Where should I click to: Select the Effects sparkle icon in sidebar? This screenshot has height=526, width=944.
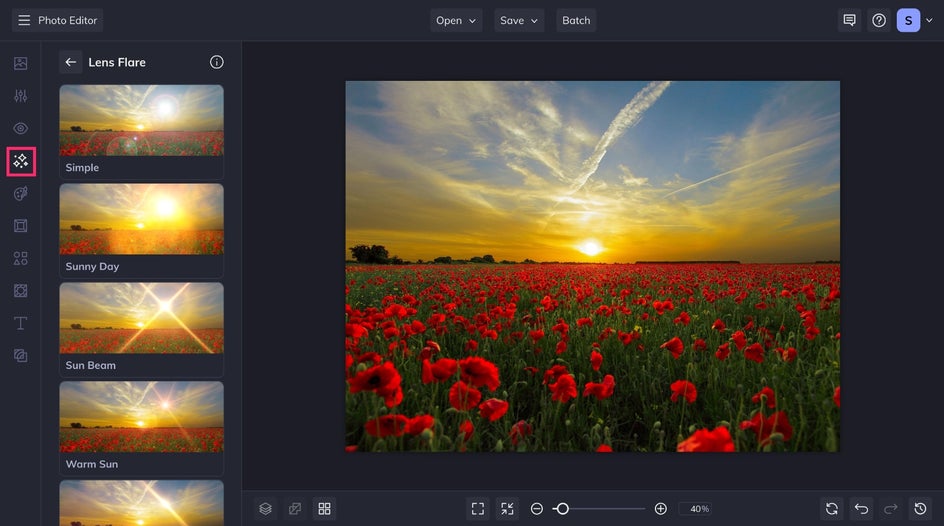tap(21, 161)
